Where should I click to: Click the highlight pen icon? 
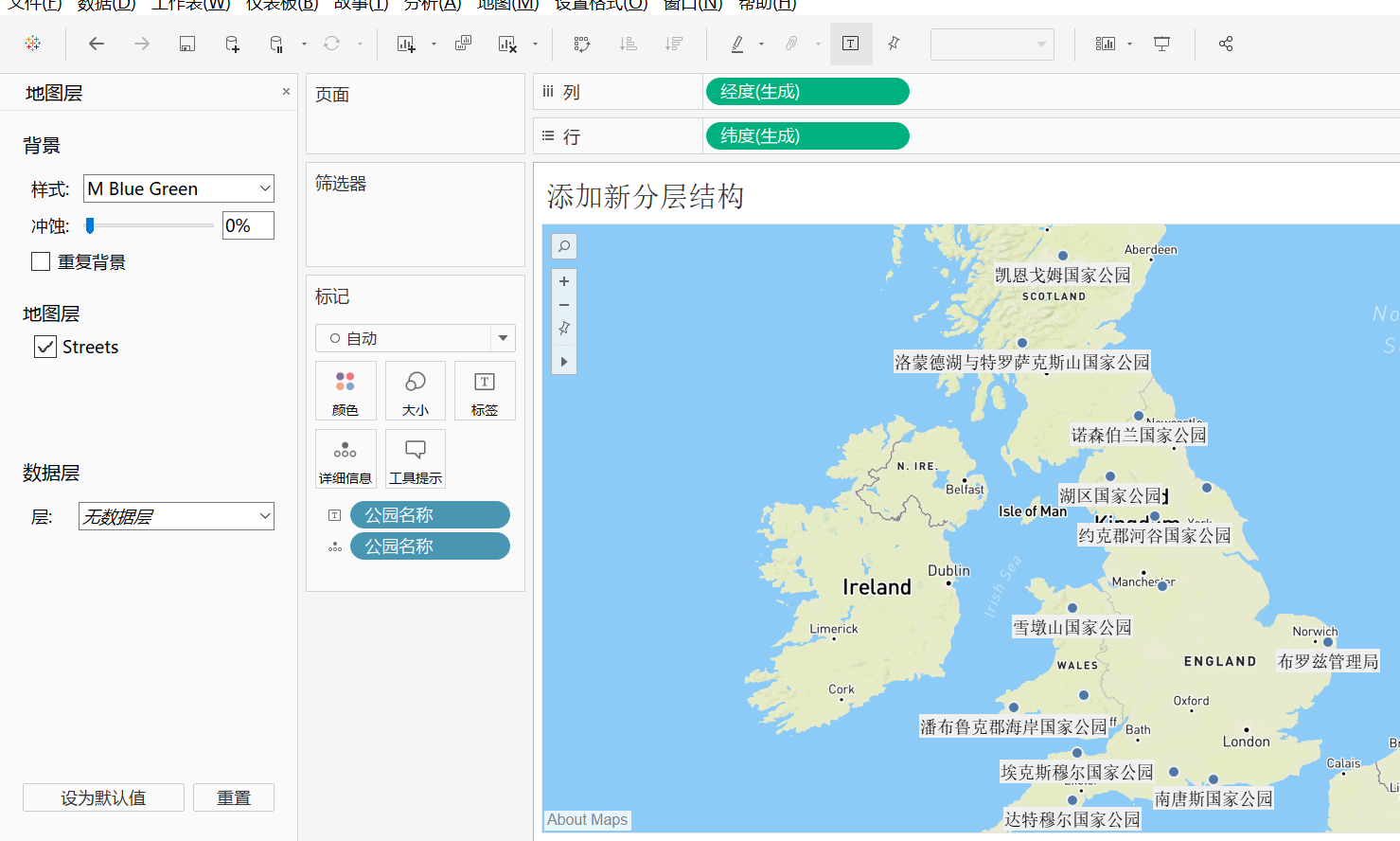pos(737,44)
